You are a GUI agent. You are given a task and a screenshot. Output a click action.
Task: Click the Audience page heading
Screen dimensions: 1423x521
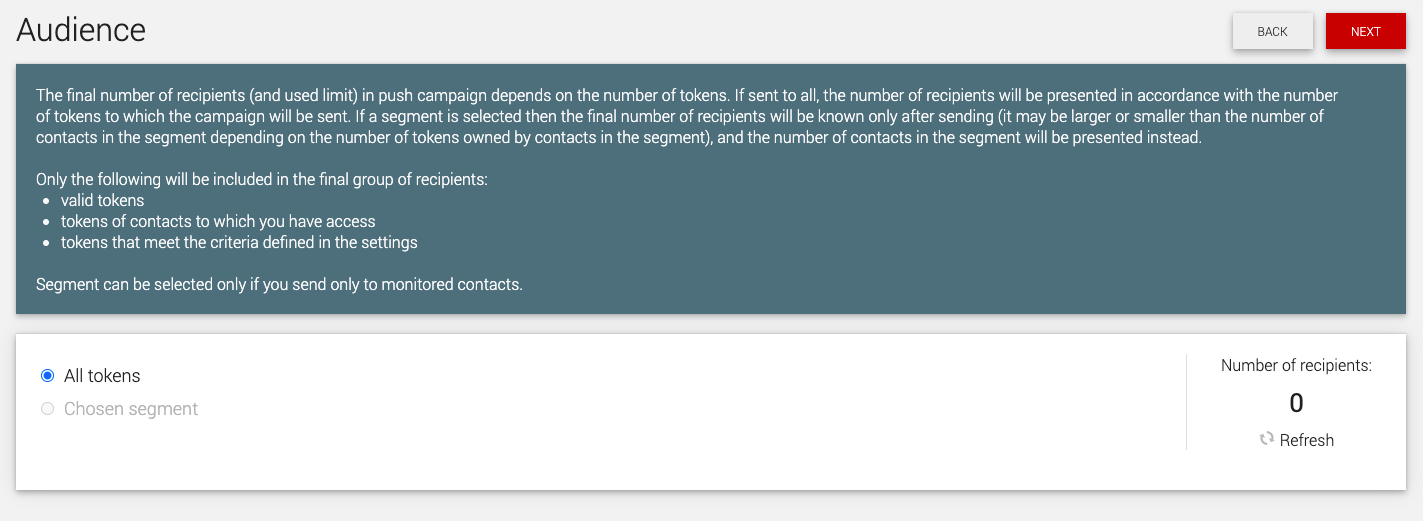tap(81, 30)
